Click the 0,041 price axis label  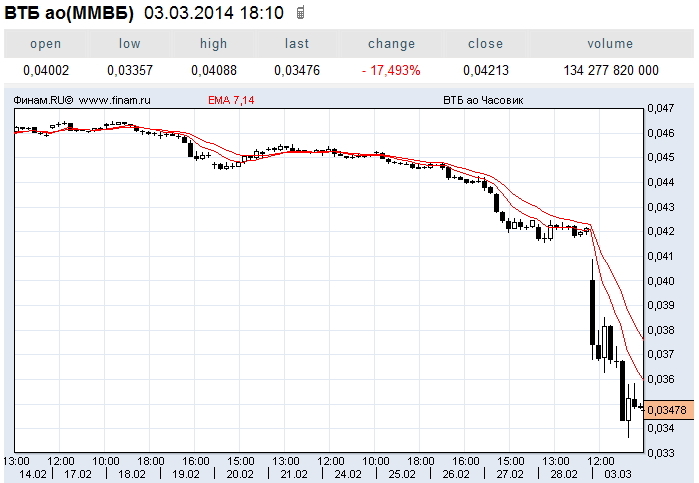[x=661, y=256]
